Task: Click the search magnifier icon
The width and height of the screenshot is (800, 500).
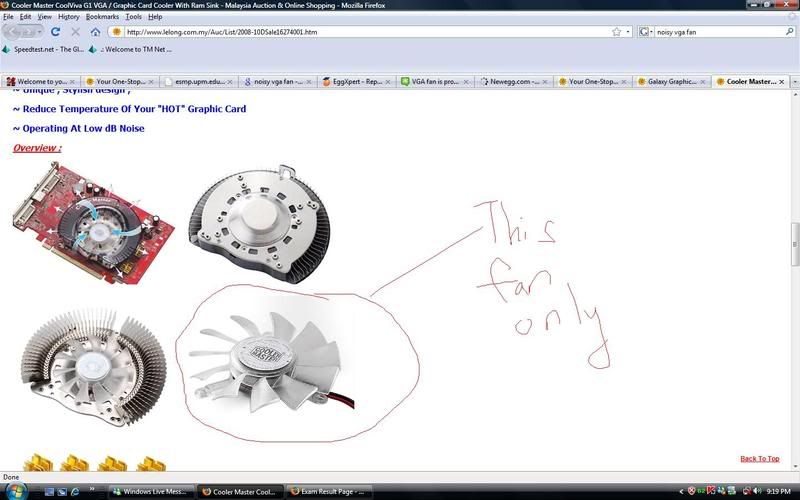Action: [x=790, y=32]
